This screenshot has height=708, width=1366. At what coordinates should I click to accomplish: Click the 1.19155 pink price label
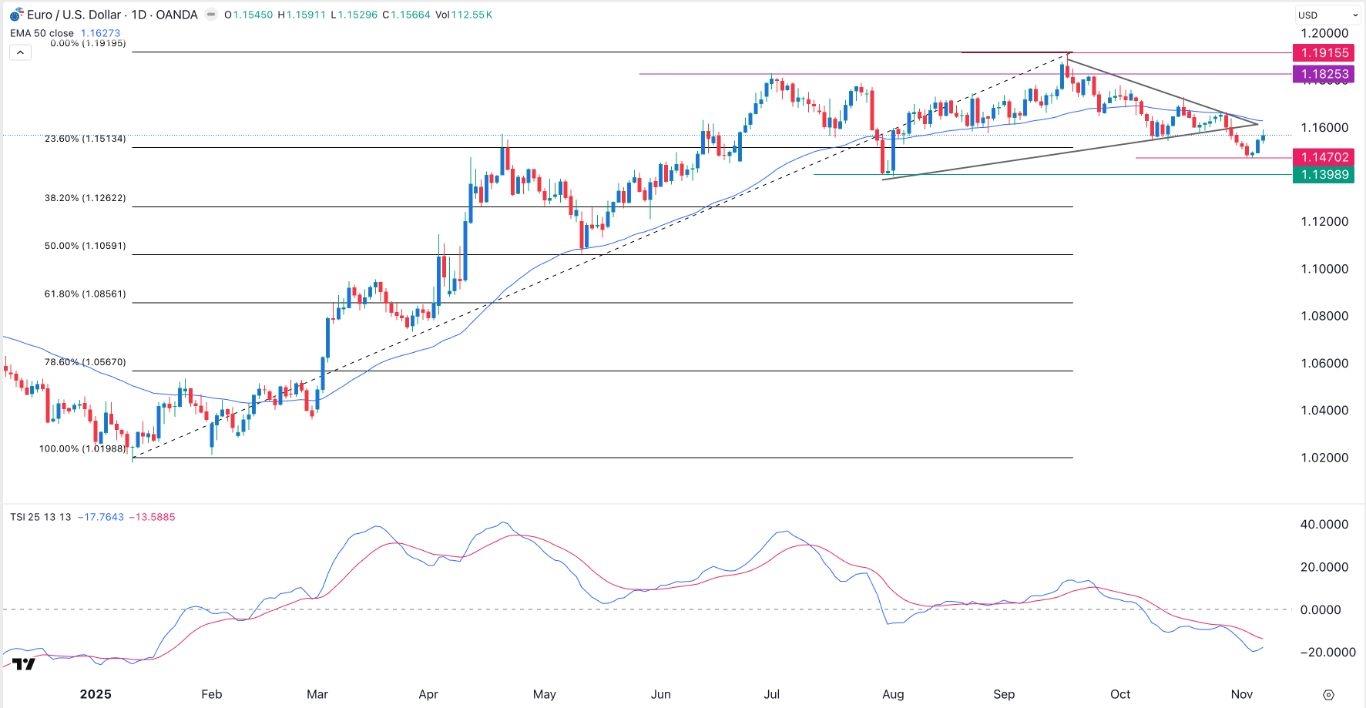1324,52
